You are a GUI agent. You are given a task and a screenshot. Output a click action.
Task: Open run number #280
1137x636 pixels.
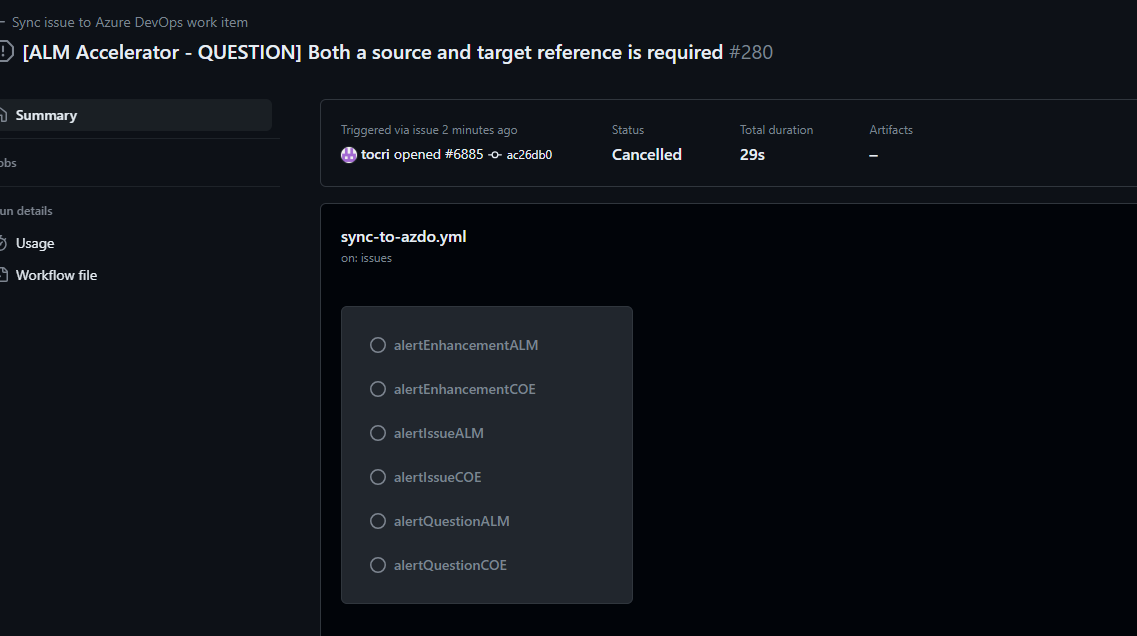(753, 52)
